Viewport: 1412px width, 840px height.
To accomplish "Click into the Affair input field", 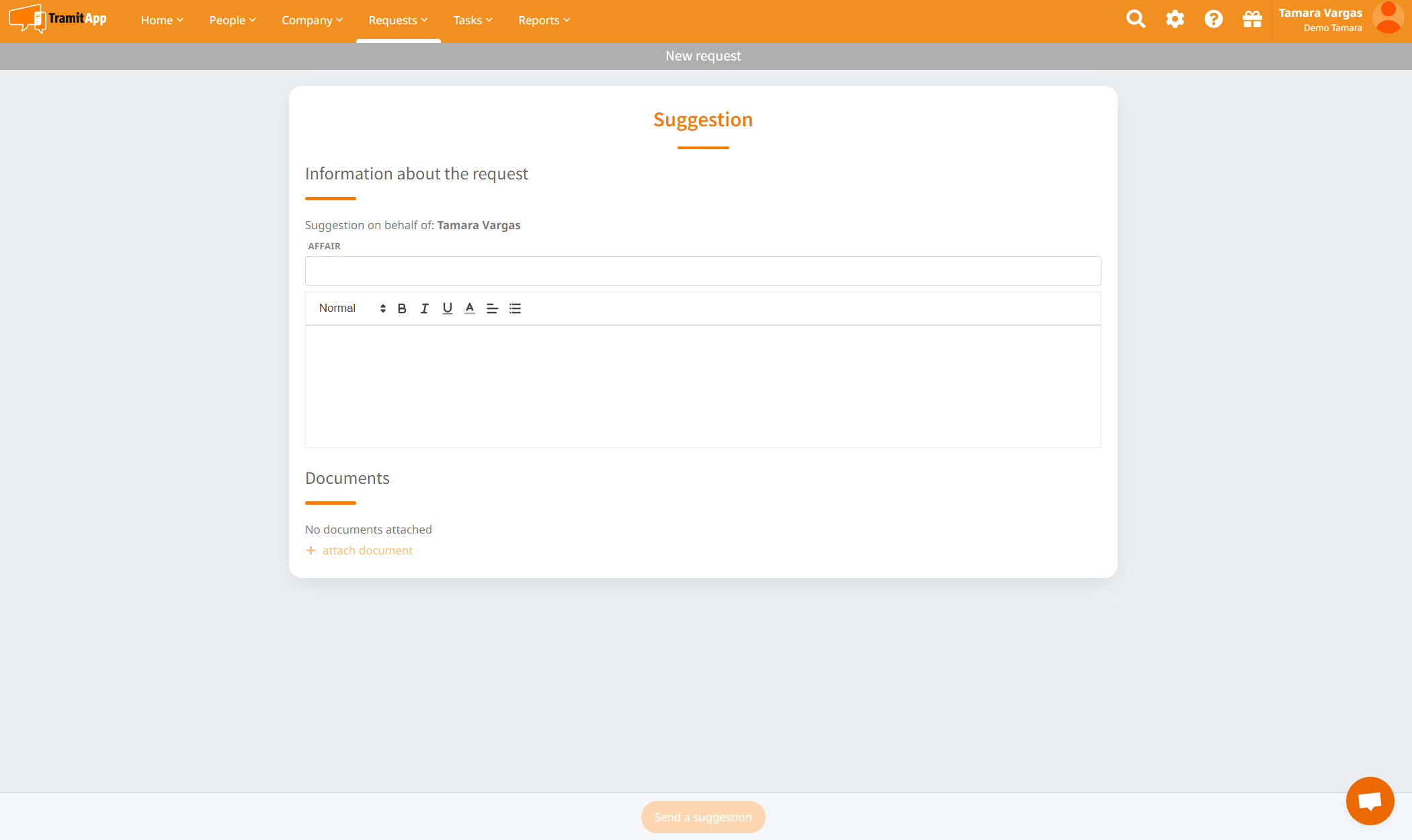I will [702, 271].
